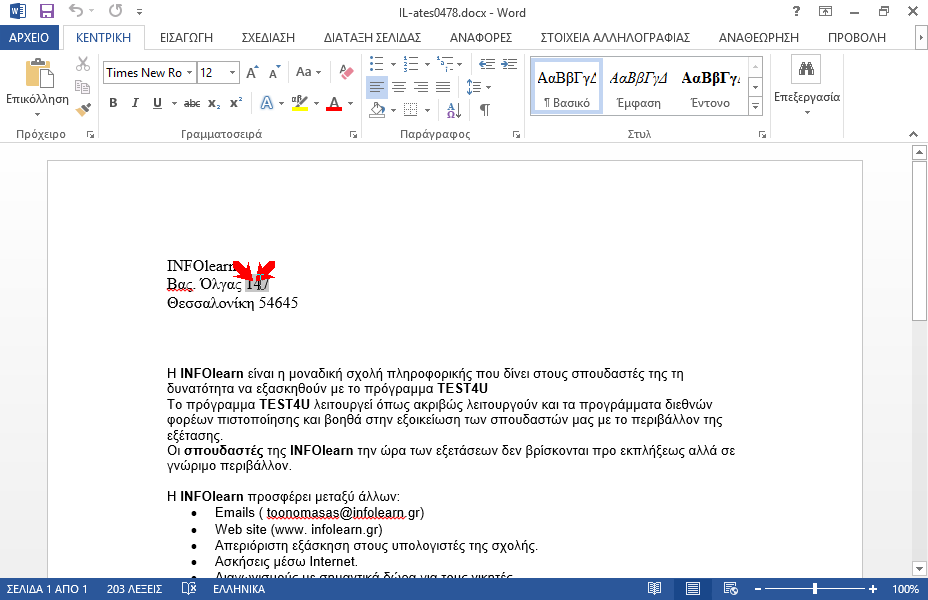Open shading paint bucket options

coord(393,110)
